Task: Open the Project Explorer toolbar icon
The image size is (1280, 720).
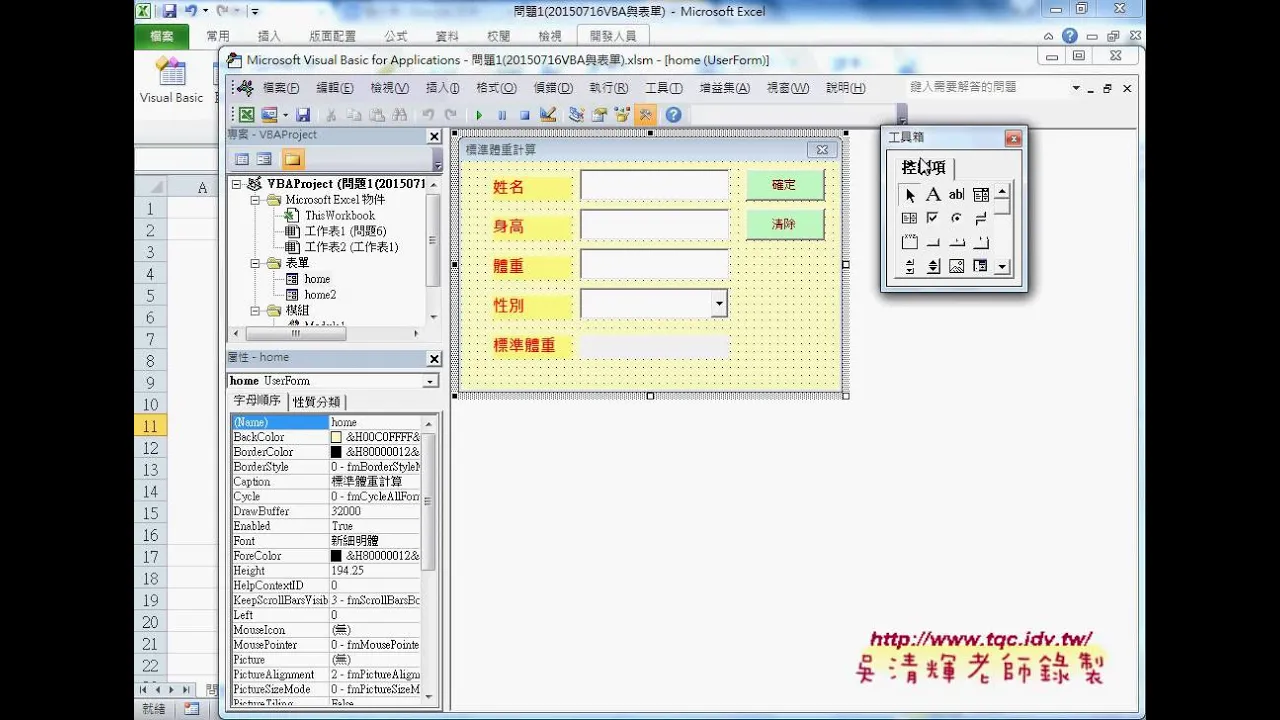Action: point(578,115)
